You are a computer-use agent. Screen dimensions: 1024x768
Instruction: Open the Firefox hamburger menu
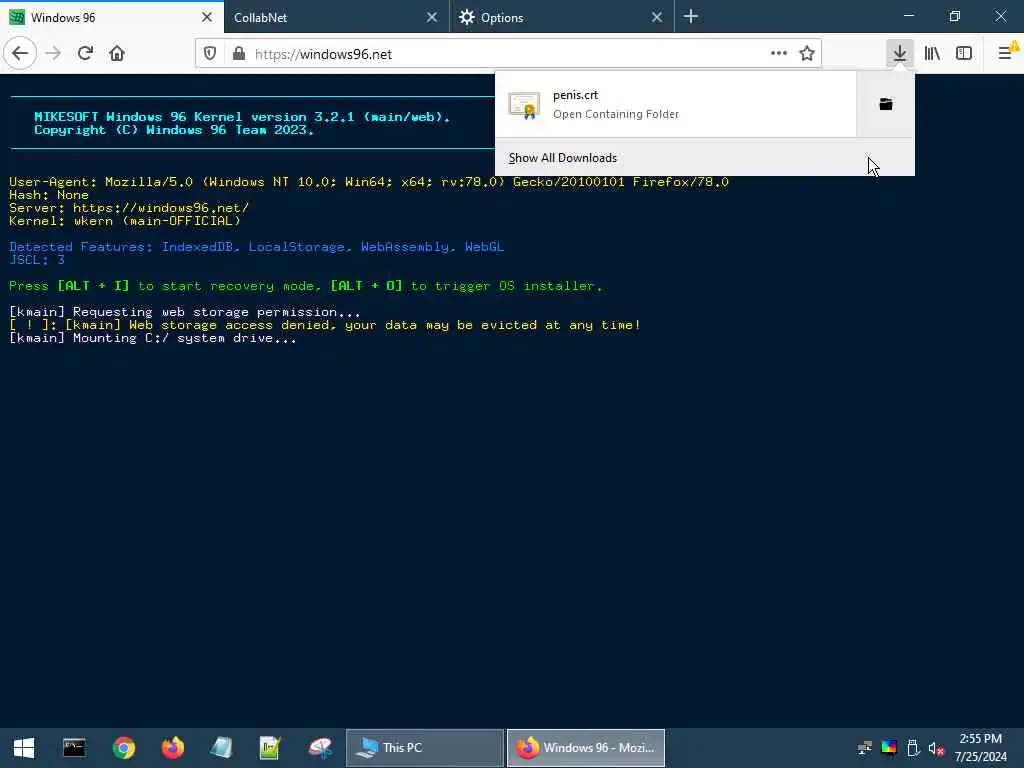tap(1005, 54)
